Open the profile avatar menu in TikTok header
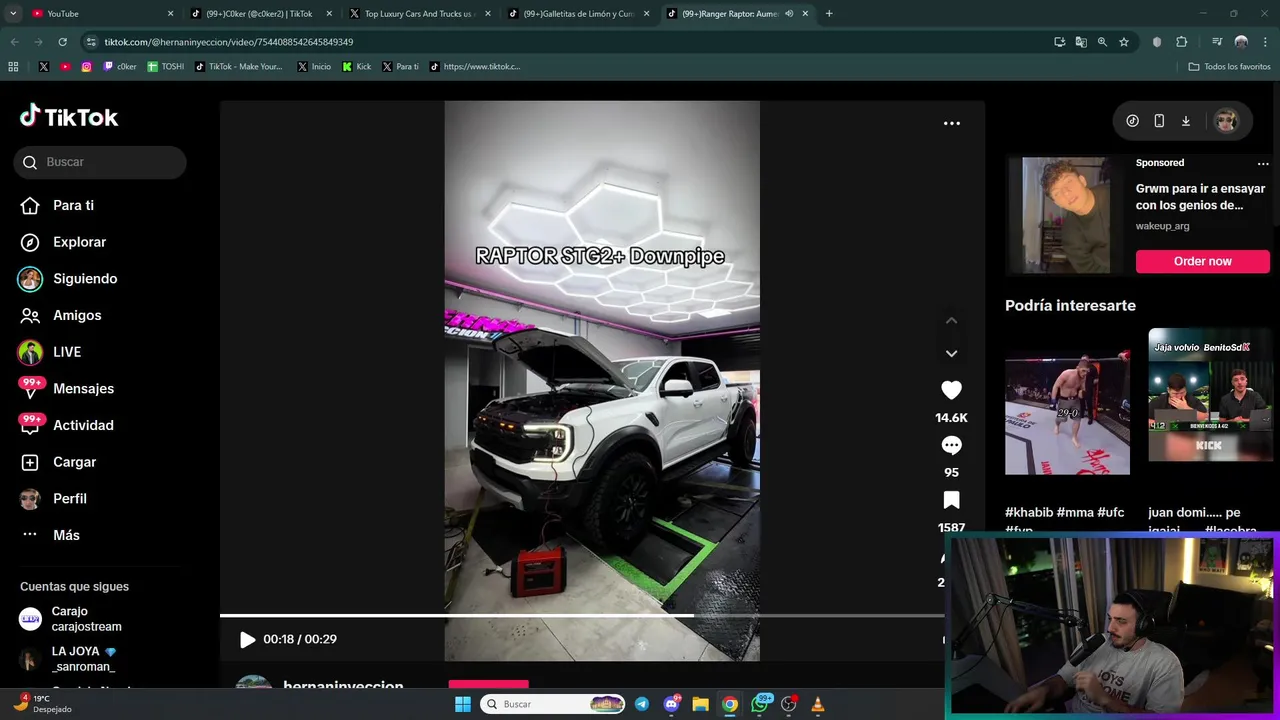 click(x=1226, y=121)
